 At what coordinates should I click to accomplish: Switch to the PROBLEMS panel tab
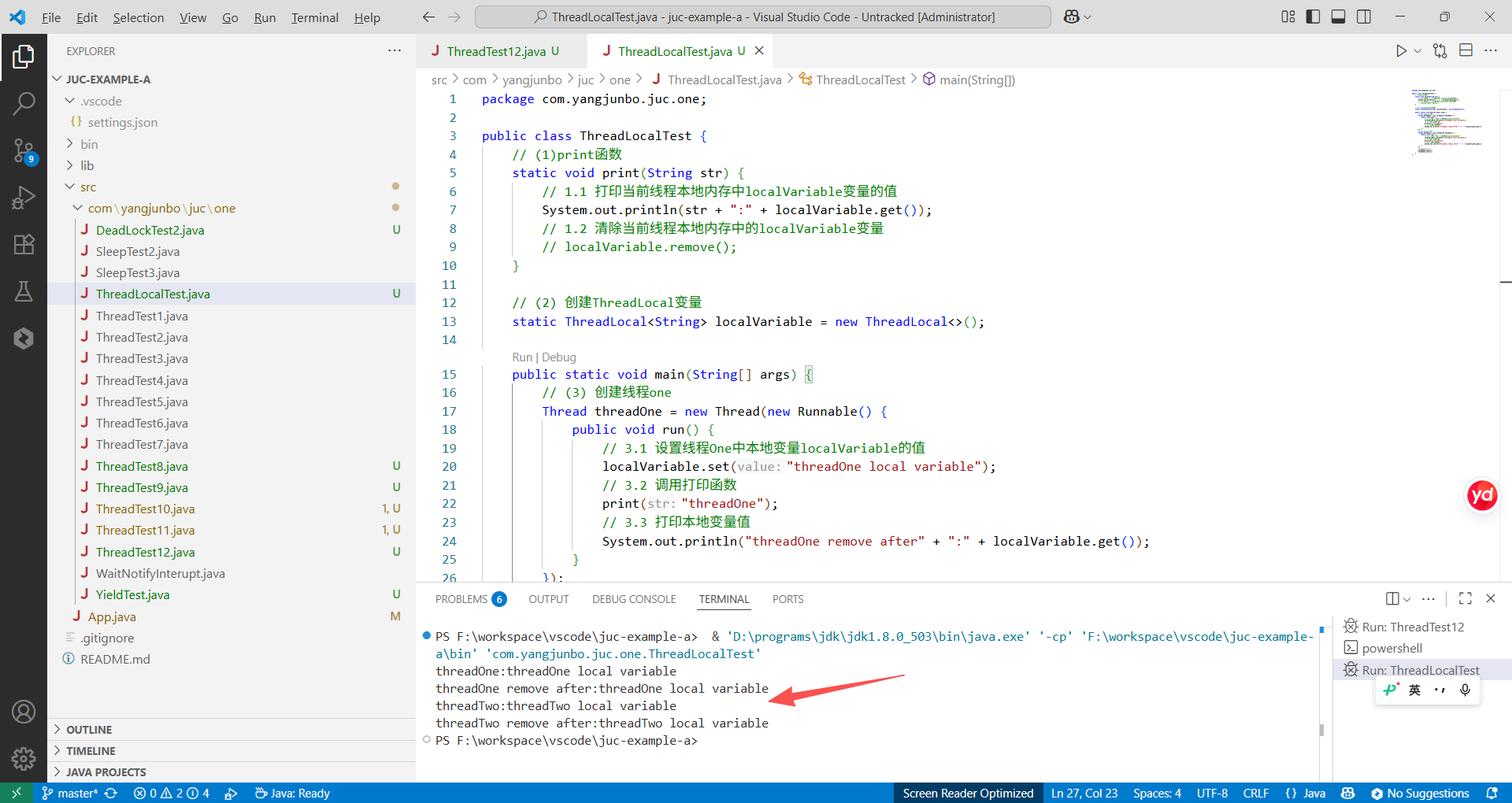coord(470,599)
